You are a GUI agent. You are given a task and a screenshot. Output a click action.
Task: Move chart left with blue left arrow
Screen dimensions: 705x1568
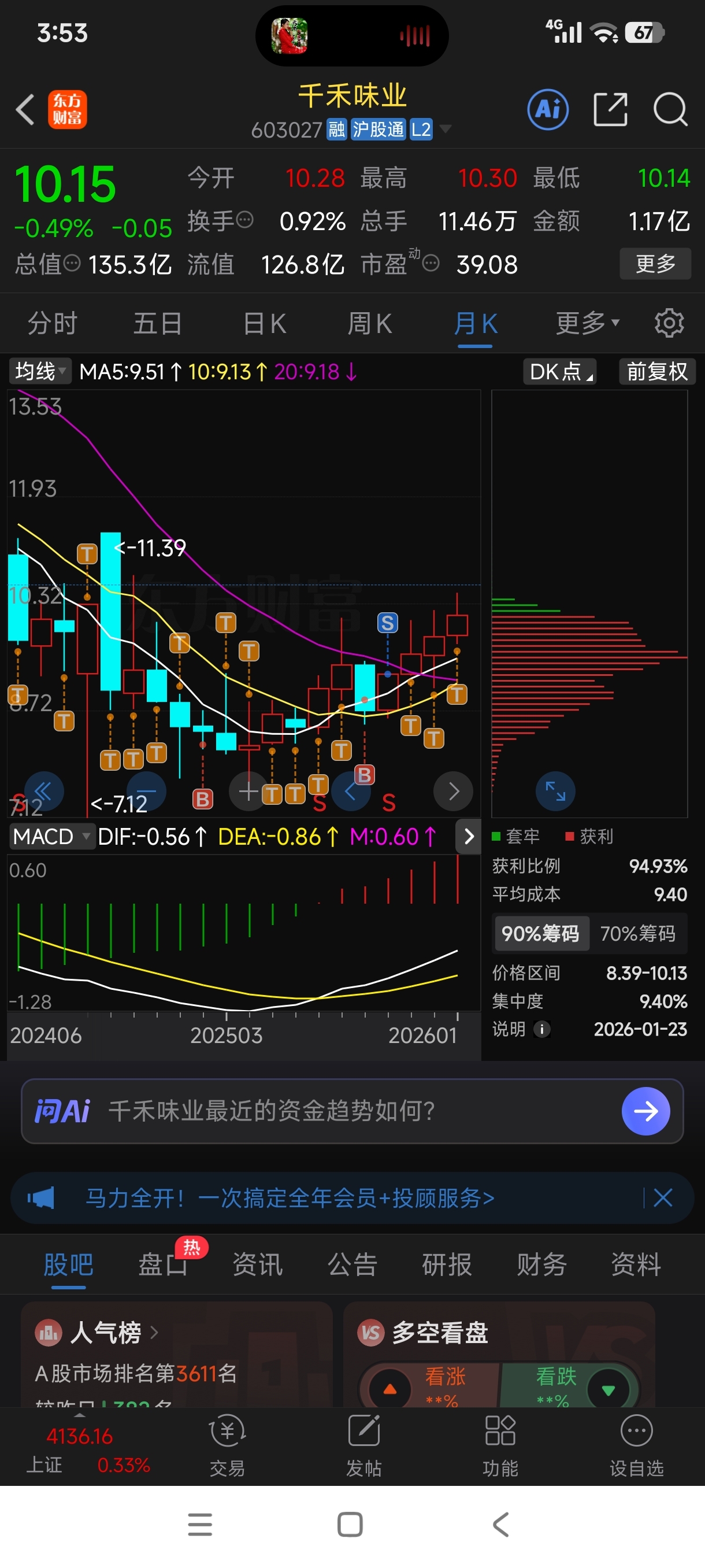351,791
